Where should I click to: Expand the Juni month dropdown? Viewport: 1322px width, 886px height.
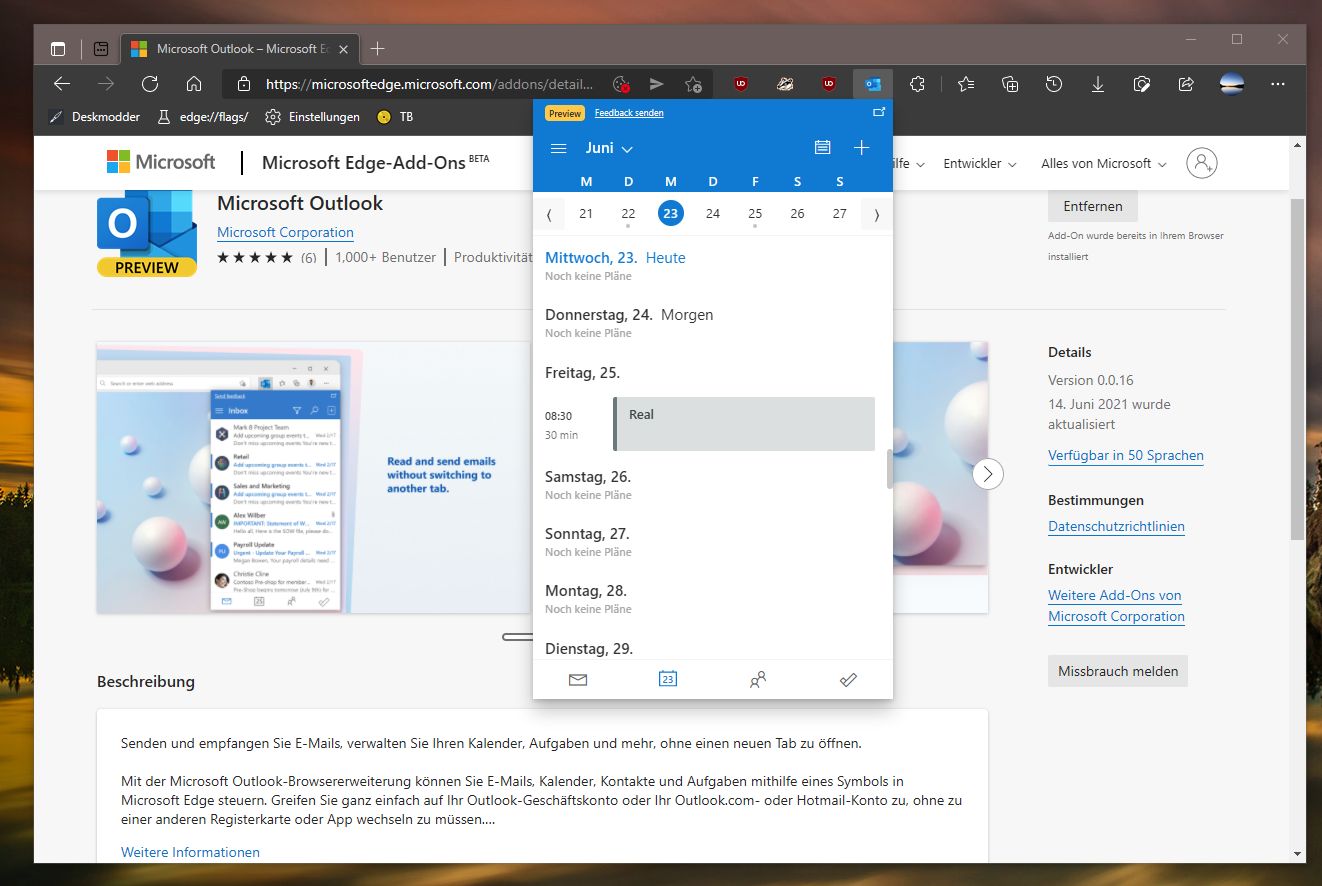tap(609, 148)
